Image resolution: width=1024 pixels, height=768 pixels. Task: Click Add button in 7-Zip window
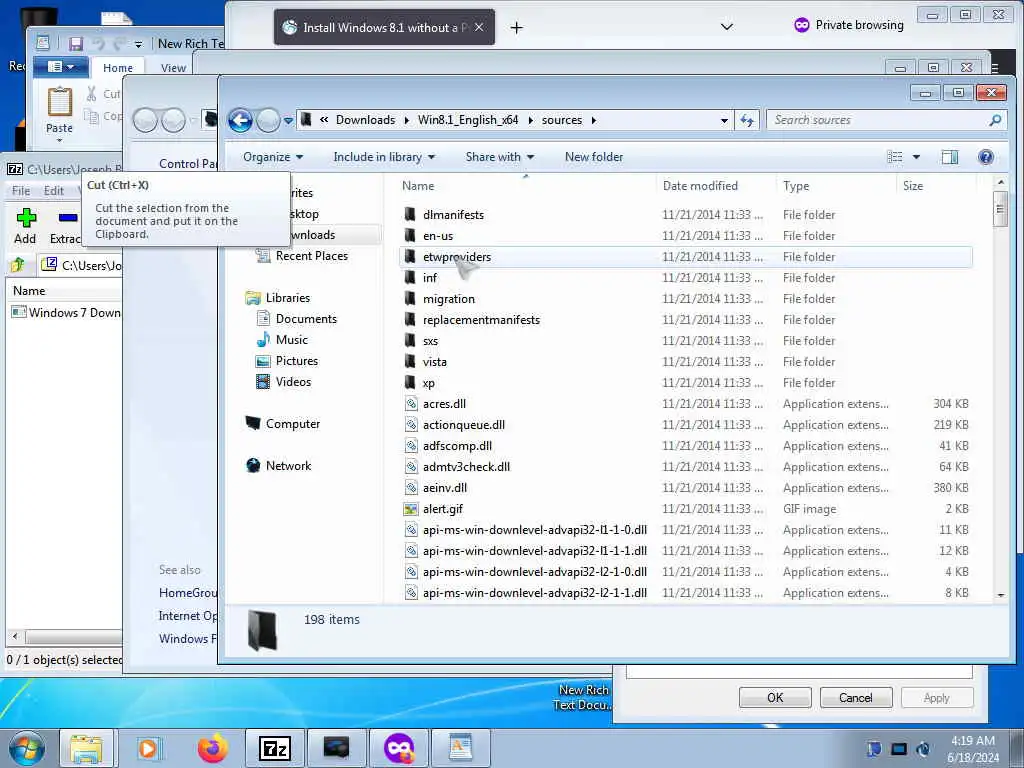[x=25, y=226]
